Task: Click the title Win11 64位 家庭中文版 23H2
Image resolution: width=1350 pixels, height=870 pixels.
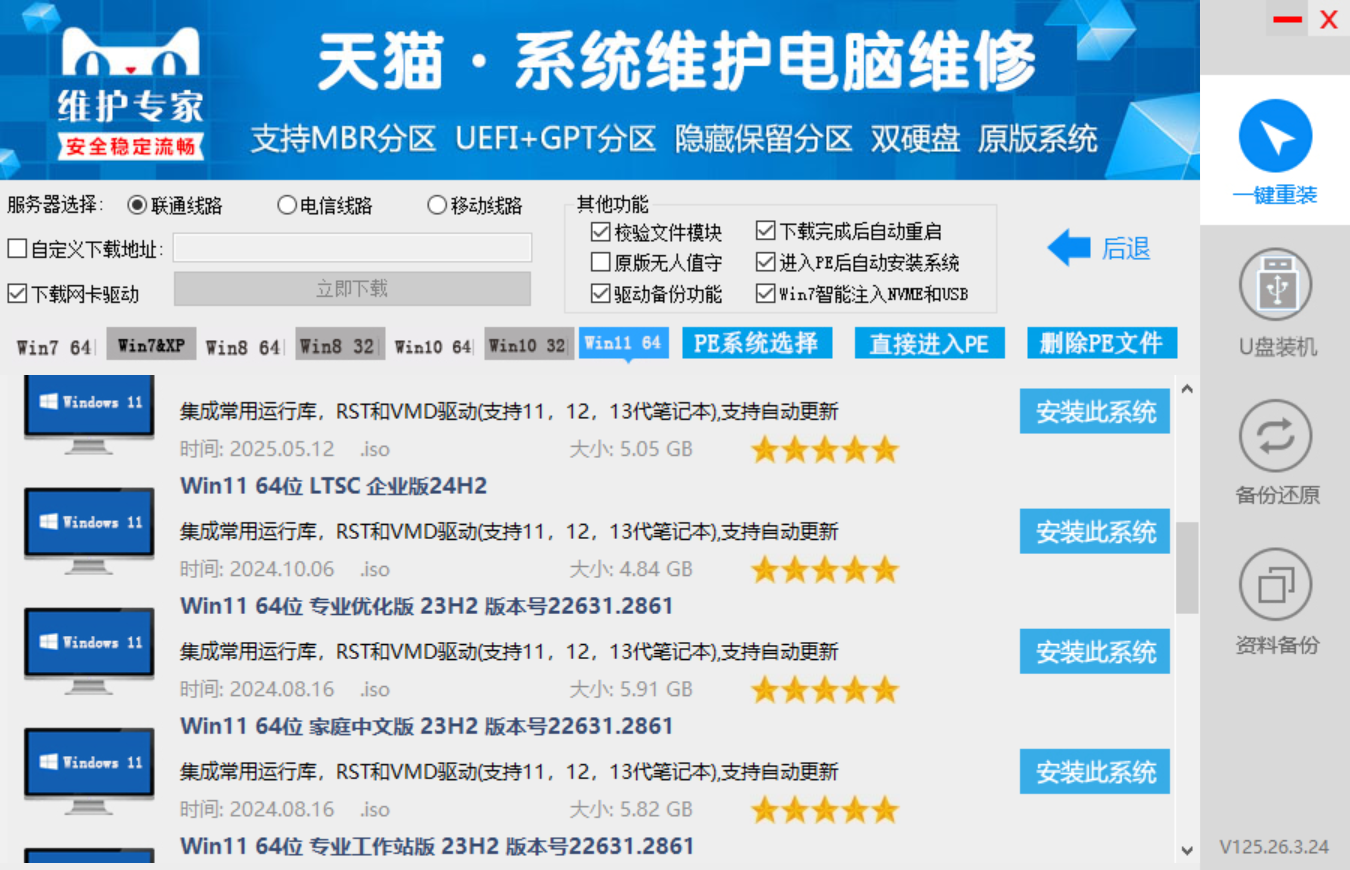Action: 426,726
